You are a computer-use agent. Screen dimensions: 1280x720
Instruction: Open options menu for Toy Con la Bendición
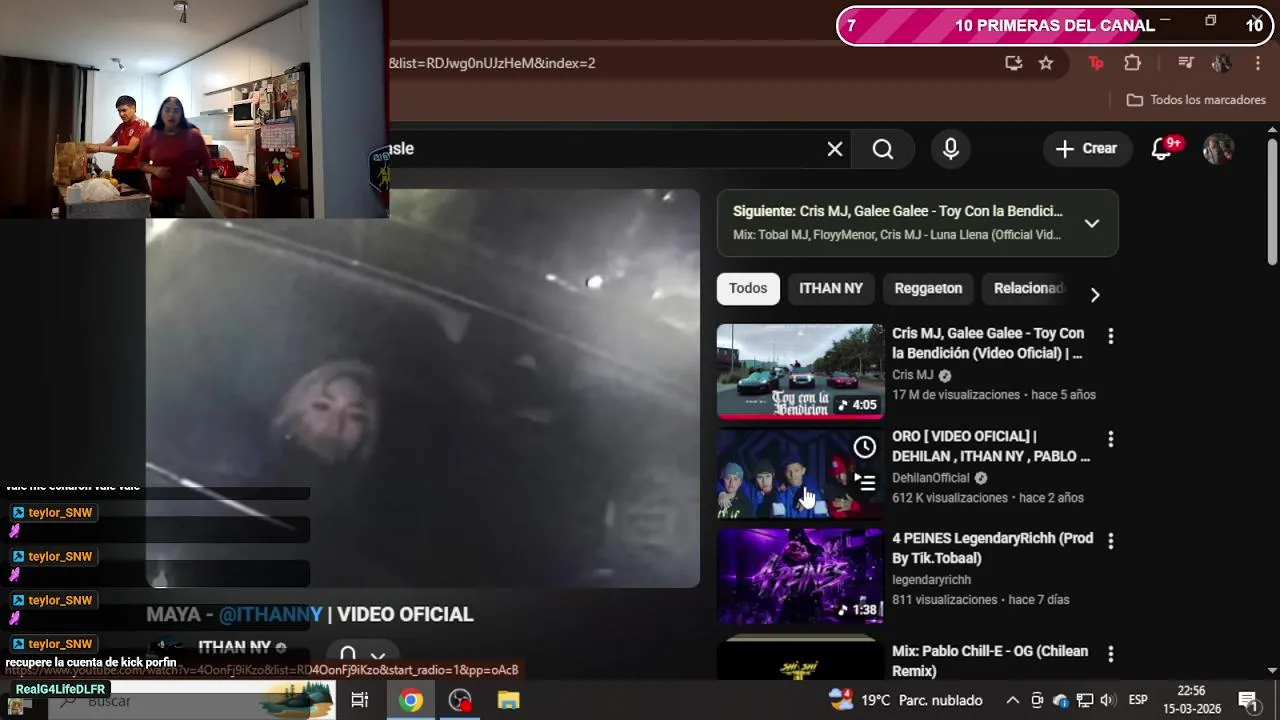click(1110, 336)
